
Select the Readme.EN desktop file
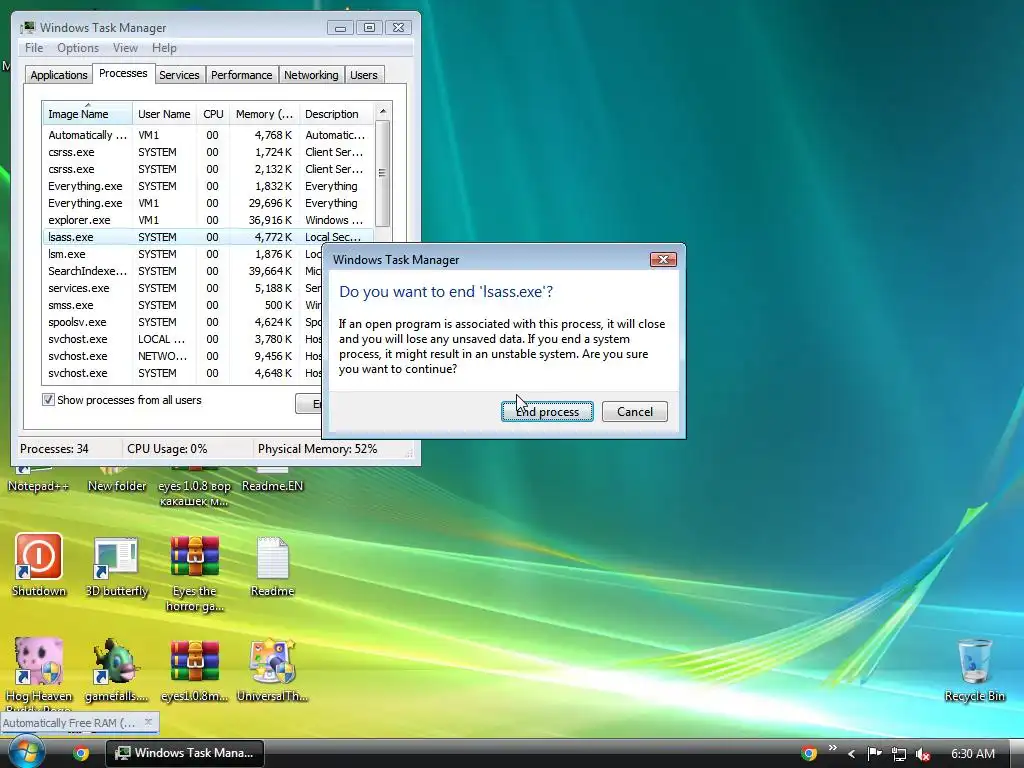(272, 480)
